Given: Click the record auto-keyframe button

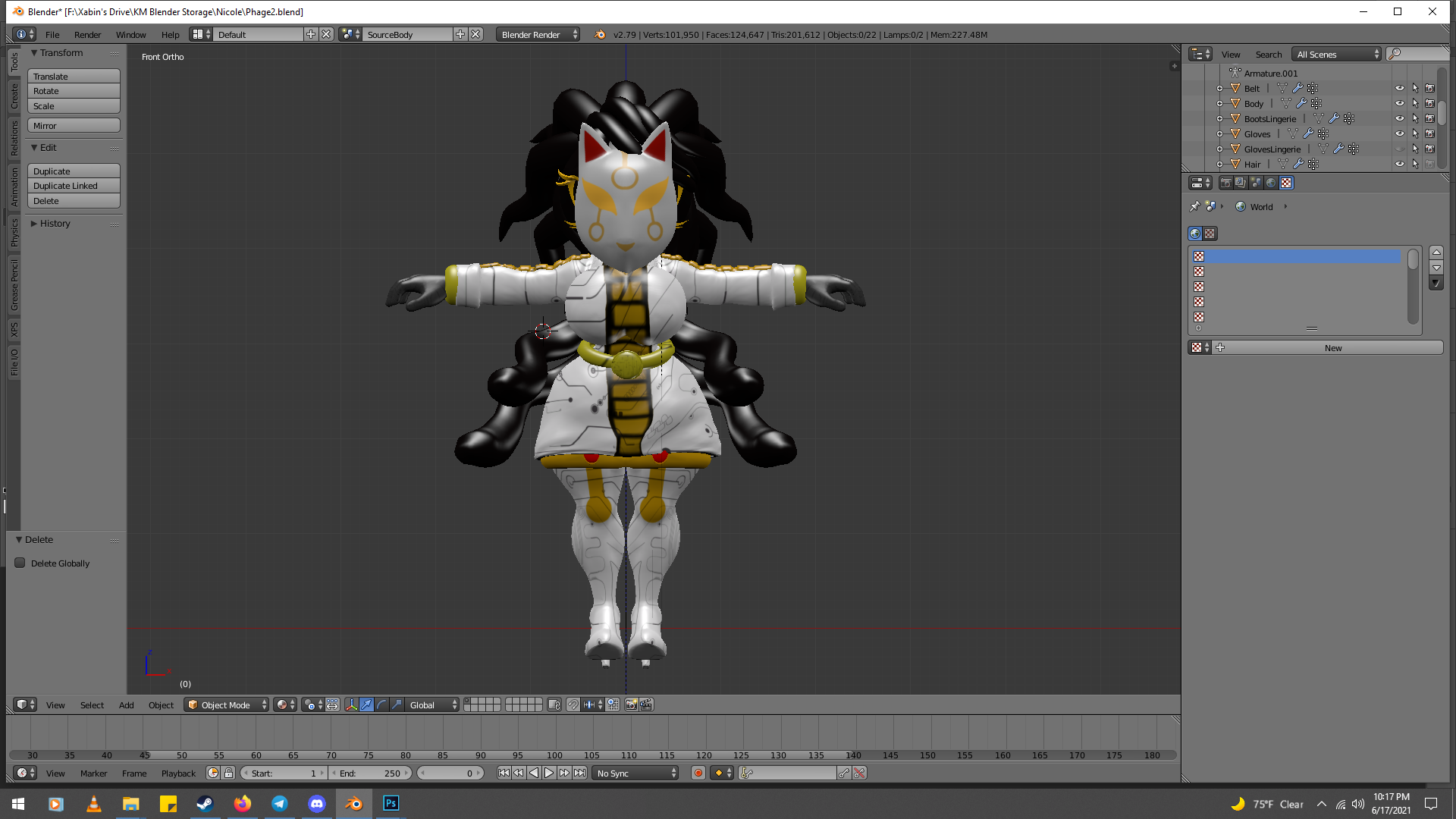Looking at the screenshot, I should coord(698,773).
